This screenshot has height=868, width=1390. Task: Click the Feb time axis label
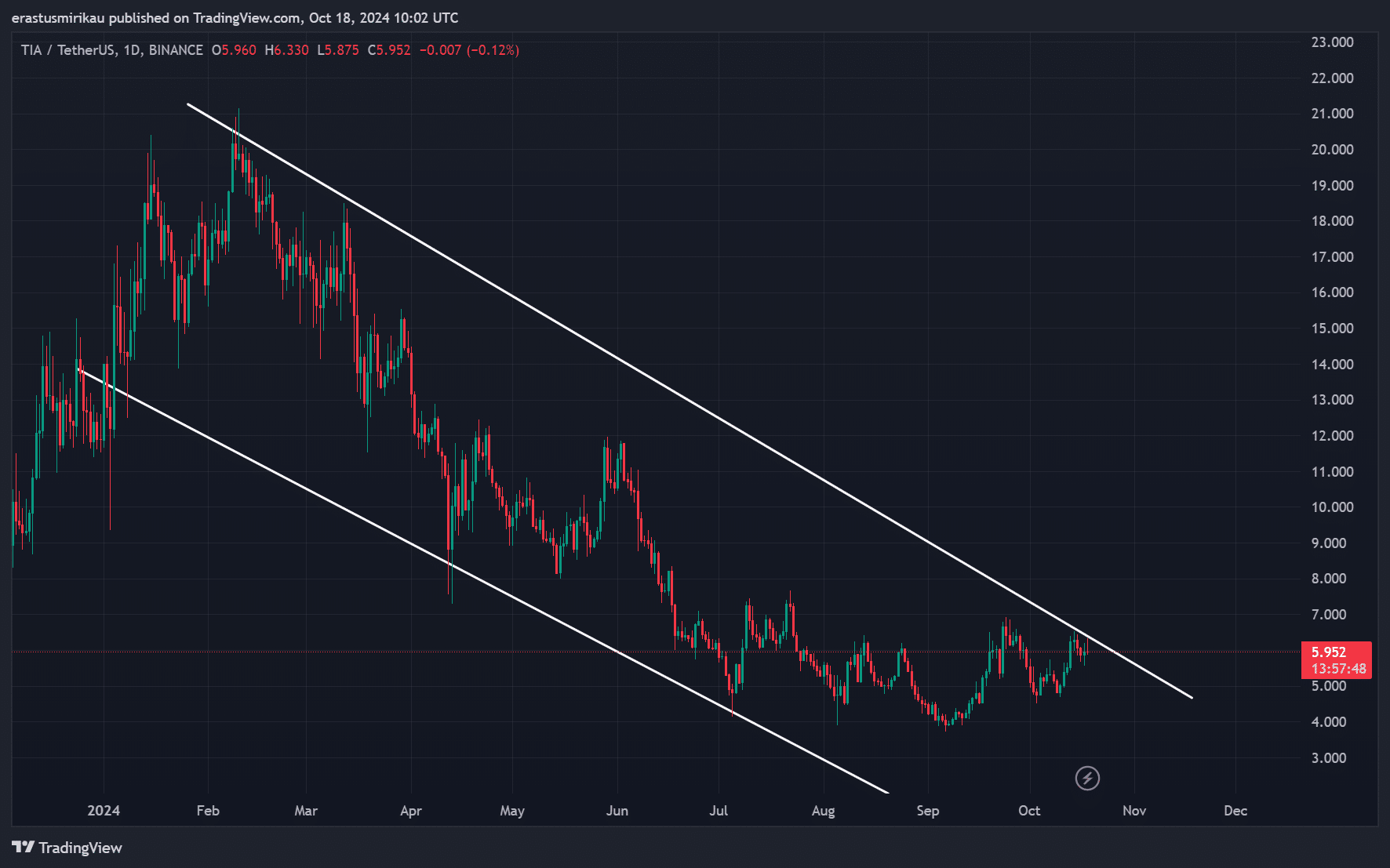click(x=208, y=811)
